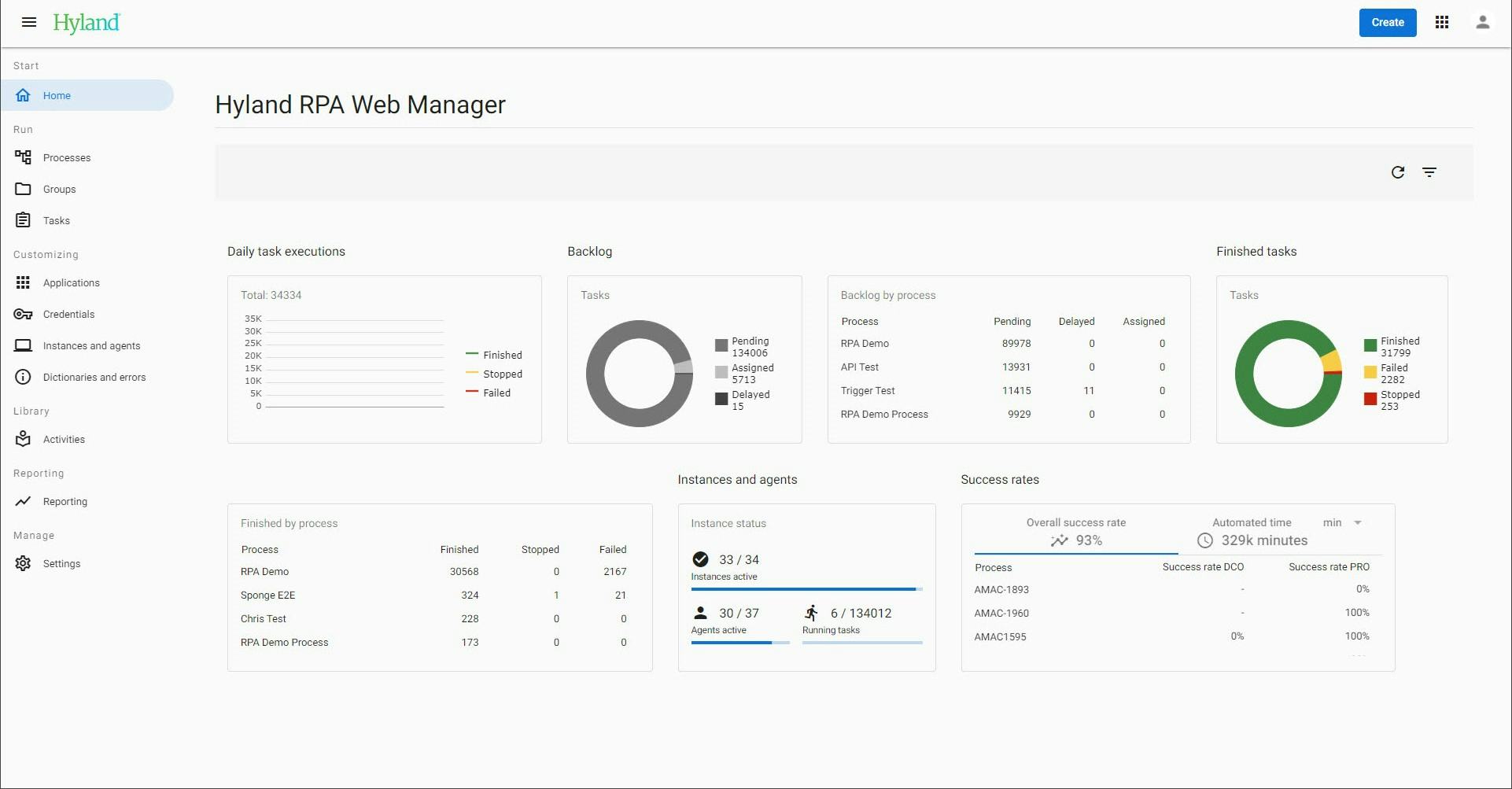Select RPA Demo row in Backlog by process

click(1003, 344)
